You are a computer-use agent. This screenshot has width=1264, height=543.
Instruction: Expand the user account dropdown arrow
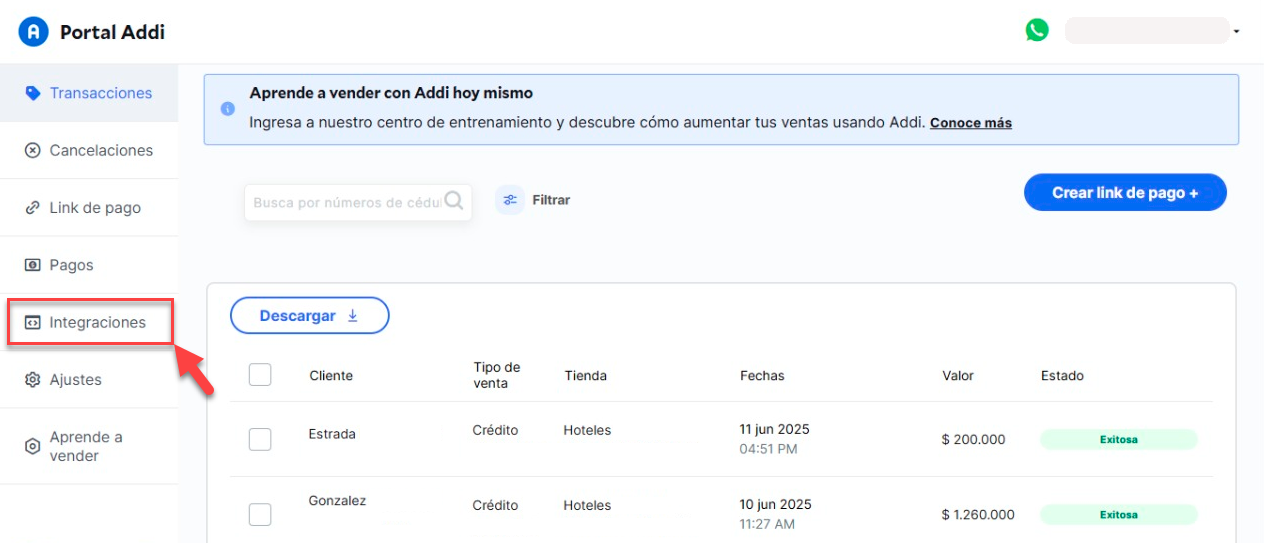point(1237,32)
